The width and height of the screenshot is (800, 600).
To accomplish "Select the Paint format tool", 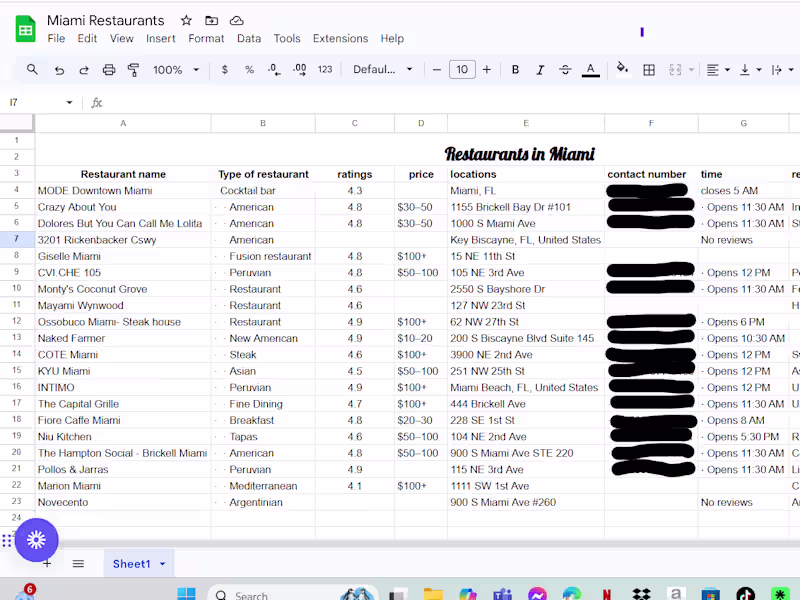I will tap(133, 70).
